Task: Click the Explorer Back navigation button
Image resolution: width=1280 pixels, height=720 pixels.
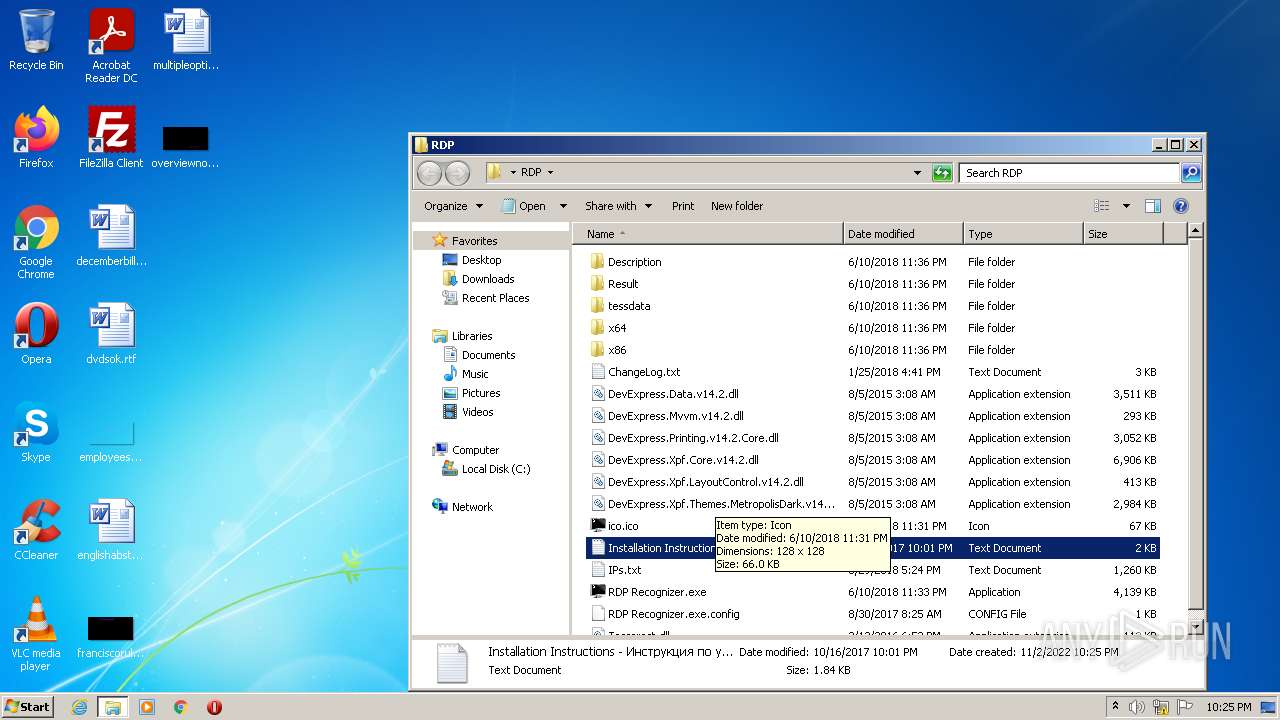Action: pos(429,173)
